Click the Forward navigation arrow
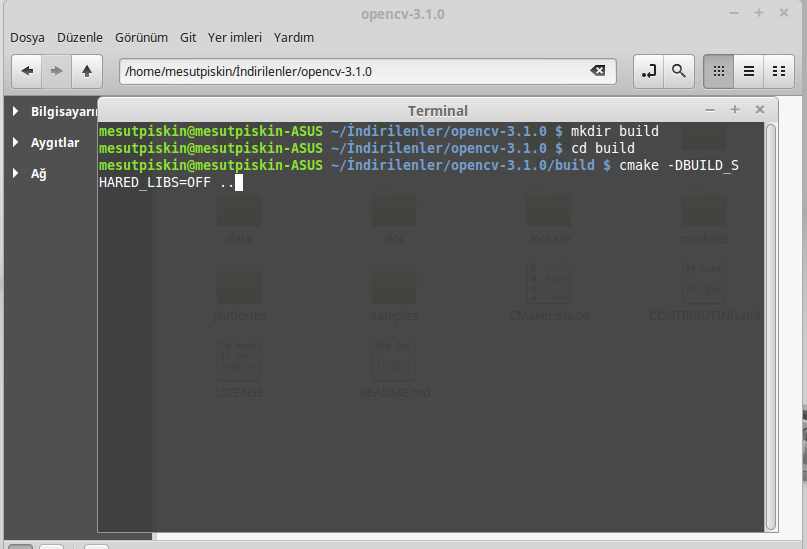Viewport: 807px width, 549px height. click(x=57, y=71)
